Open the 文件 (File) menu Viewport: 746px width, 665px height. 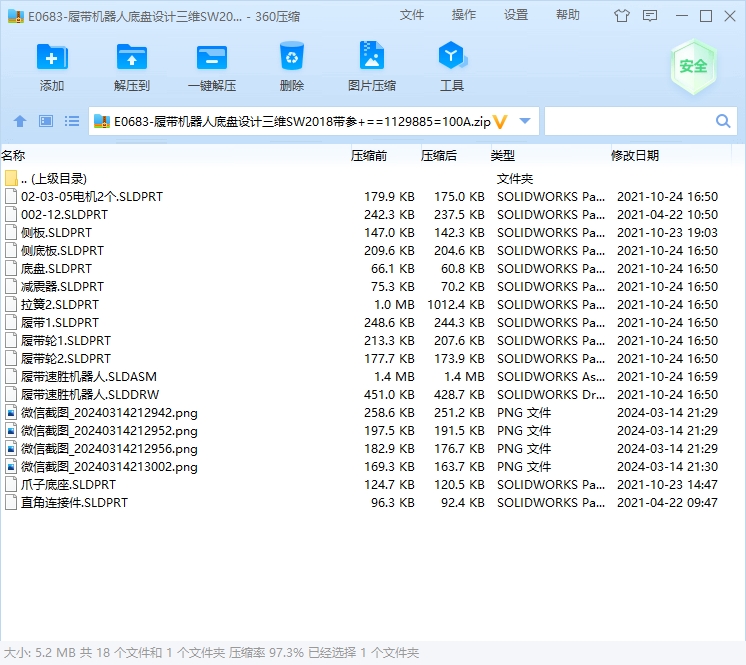tap(412, 15)
